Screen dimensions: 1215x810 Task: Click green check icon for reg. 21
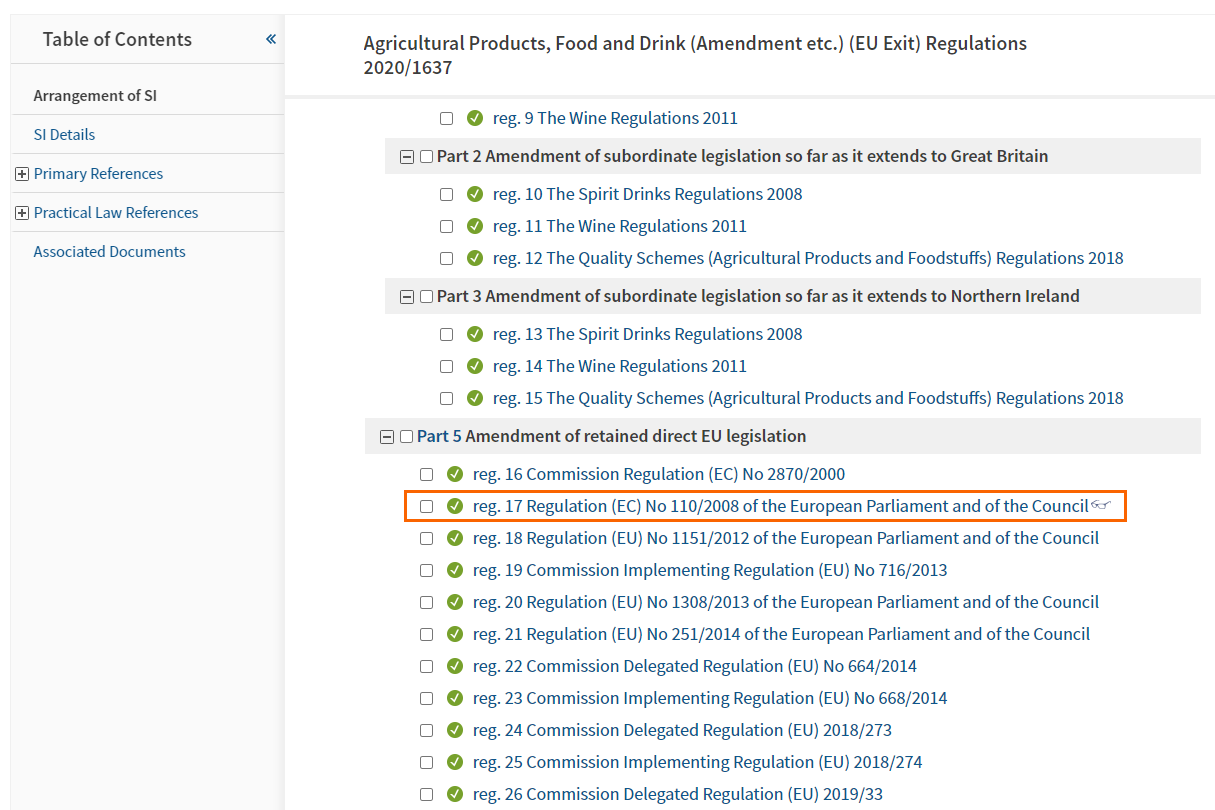click(x=455, y=634)
